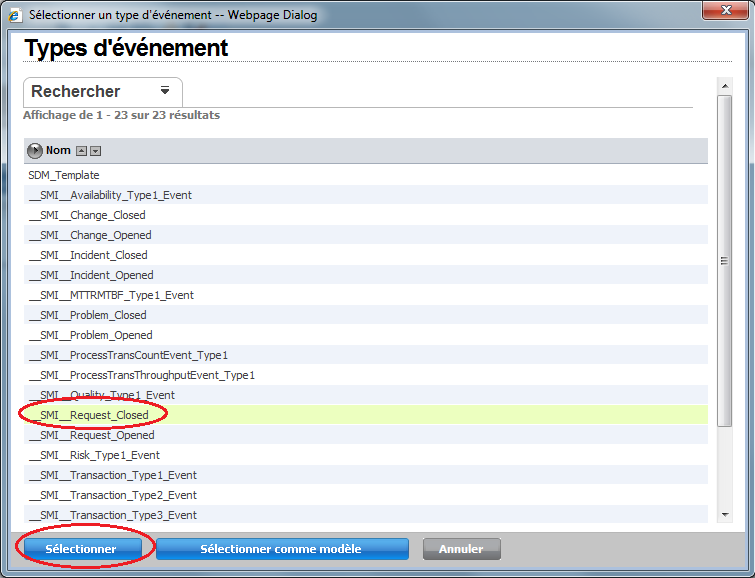The image size is (755, 578).
Task: Select __SMI__Incident_Opened row
Action: [x=366, y=275]
